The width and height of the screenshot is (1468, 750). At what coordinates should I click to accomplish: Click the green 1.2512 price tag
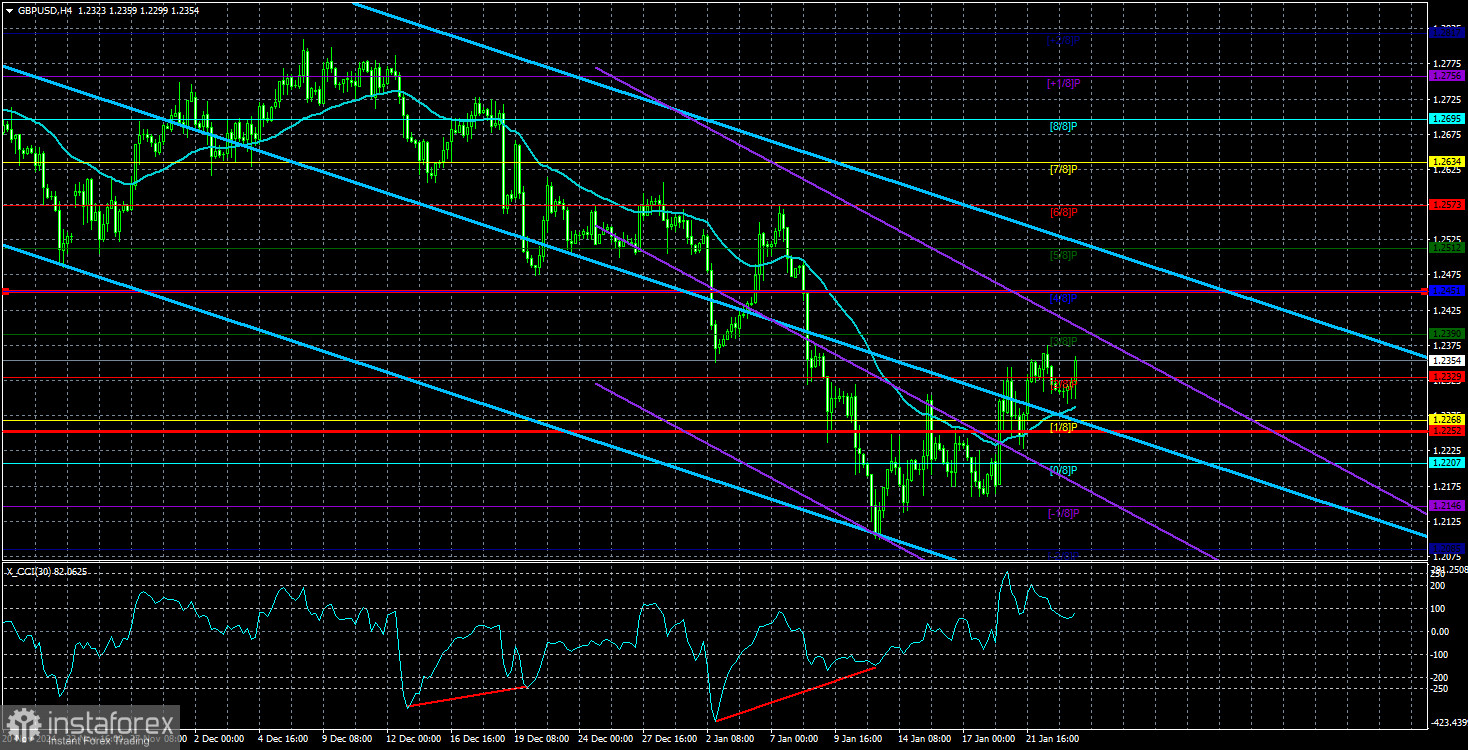click(x=1447, y=247)
